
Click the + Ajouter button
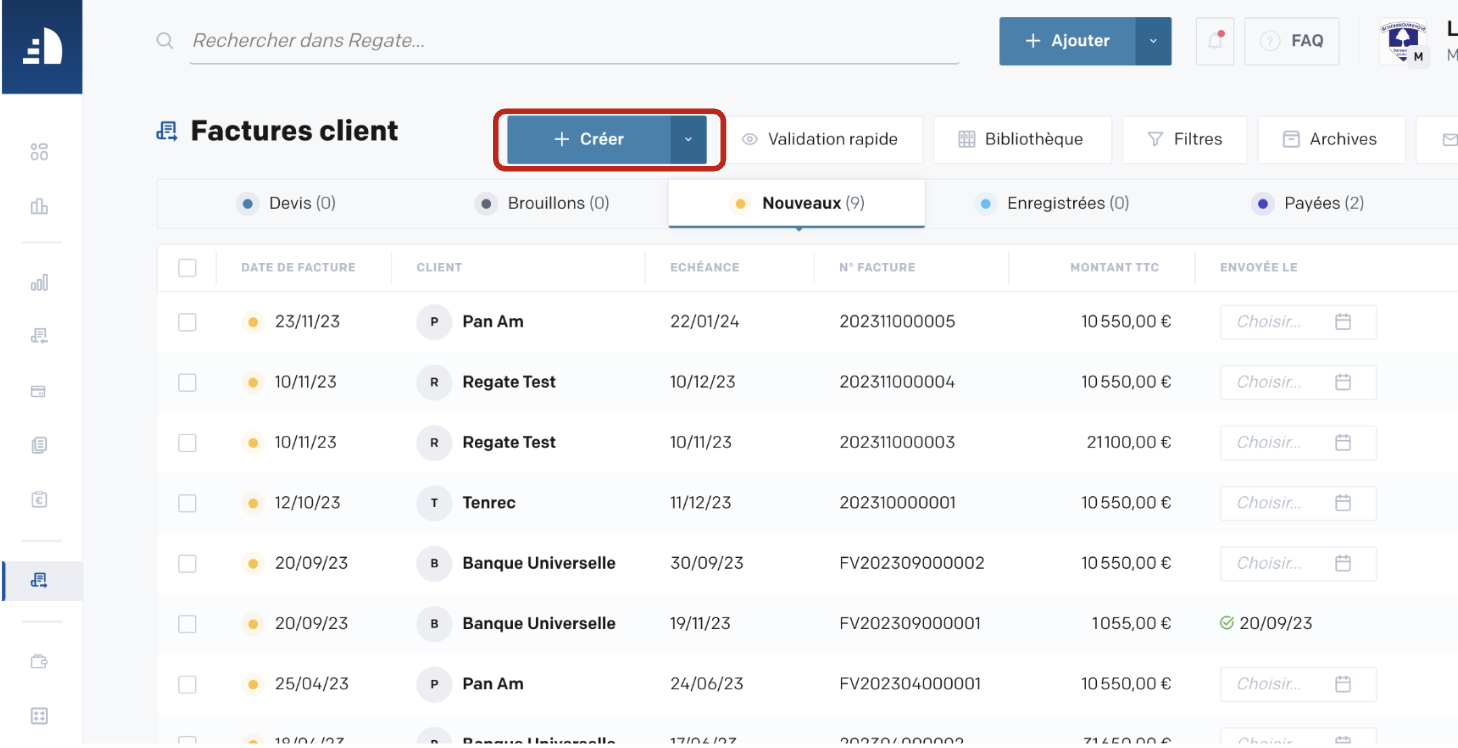[1067, 41]
